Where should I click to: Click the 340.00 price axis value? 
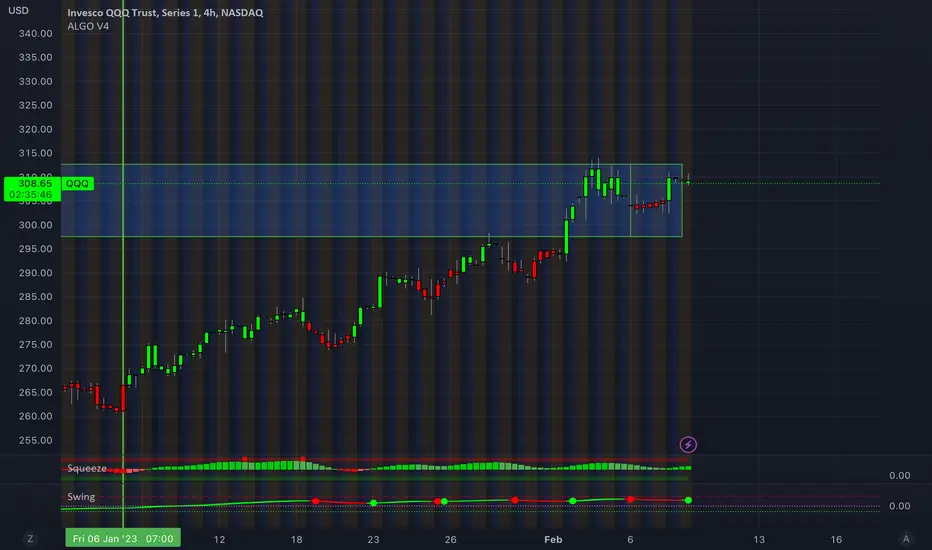[35, 34]
